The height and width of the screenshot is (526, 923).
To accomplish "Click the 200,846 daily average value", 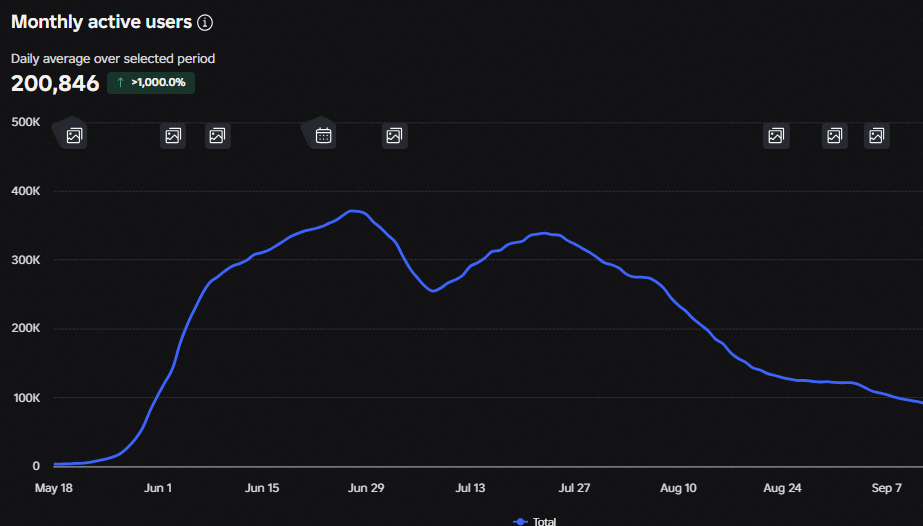I will point(55,83).
